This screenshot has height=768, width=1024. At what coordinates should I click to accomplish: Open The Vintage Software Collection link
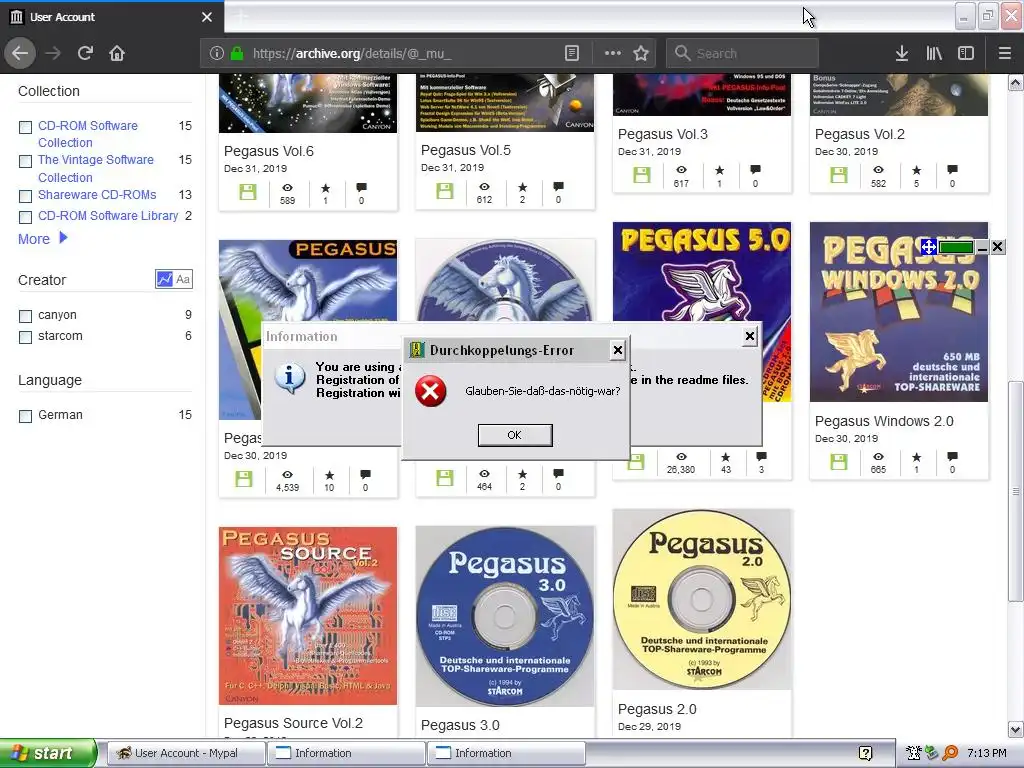[95, 168]
